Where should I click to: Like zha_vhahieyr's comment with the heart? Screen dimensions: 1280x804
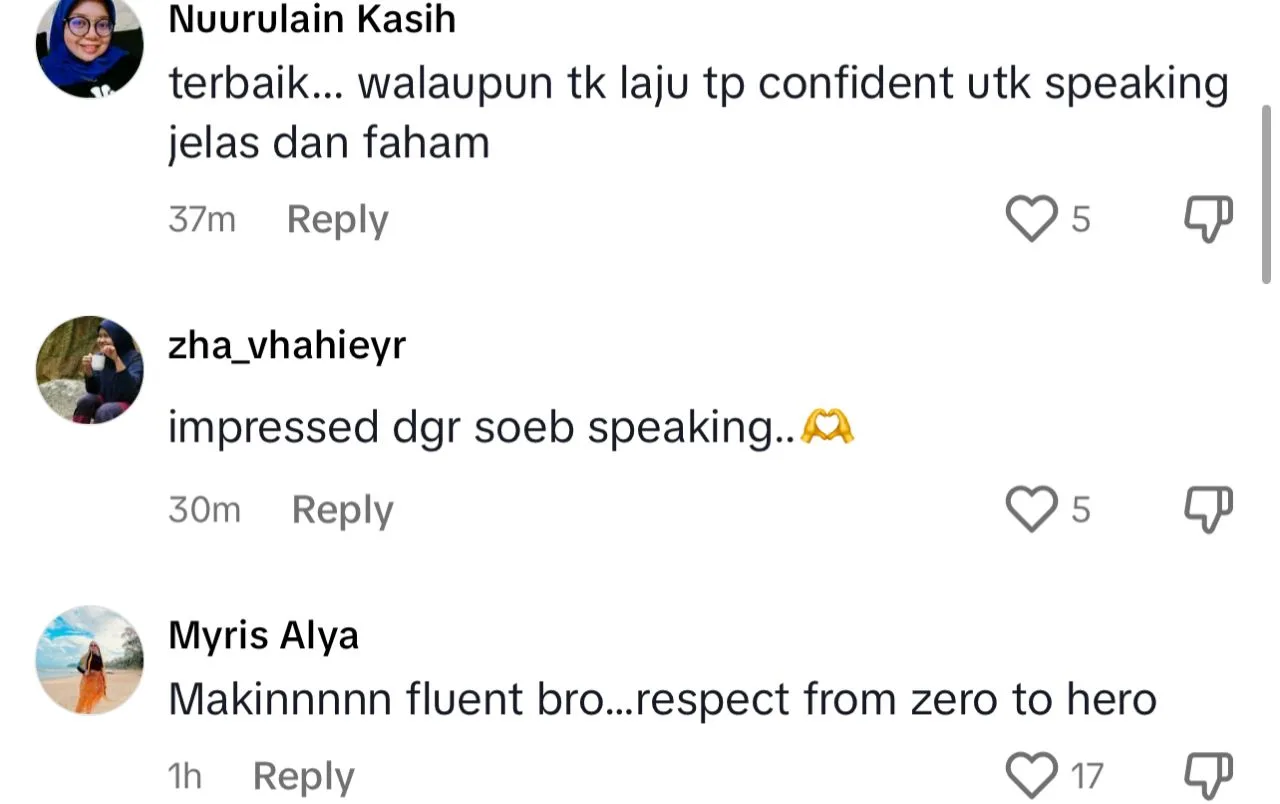[1031, 510]
